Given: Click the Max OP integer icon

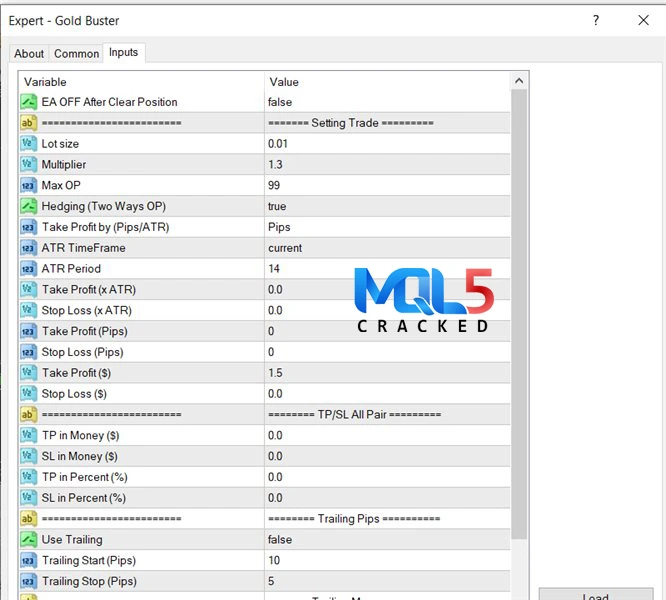Looking at the screenshot, I should (x=28, y=185).
